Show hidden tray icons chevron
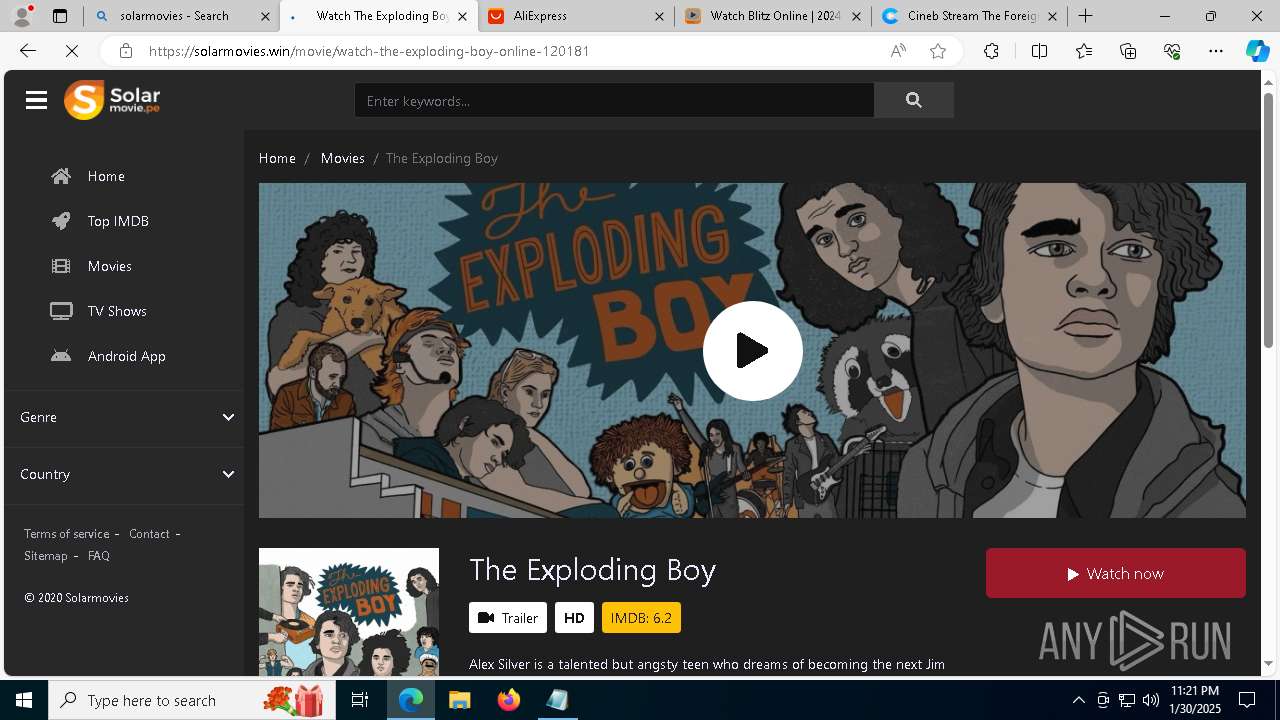 pyautogui.click(x=1078, y=700)
